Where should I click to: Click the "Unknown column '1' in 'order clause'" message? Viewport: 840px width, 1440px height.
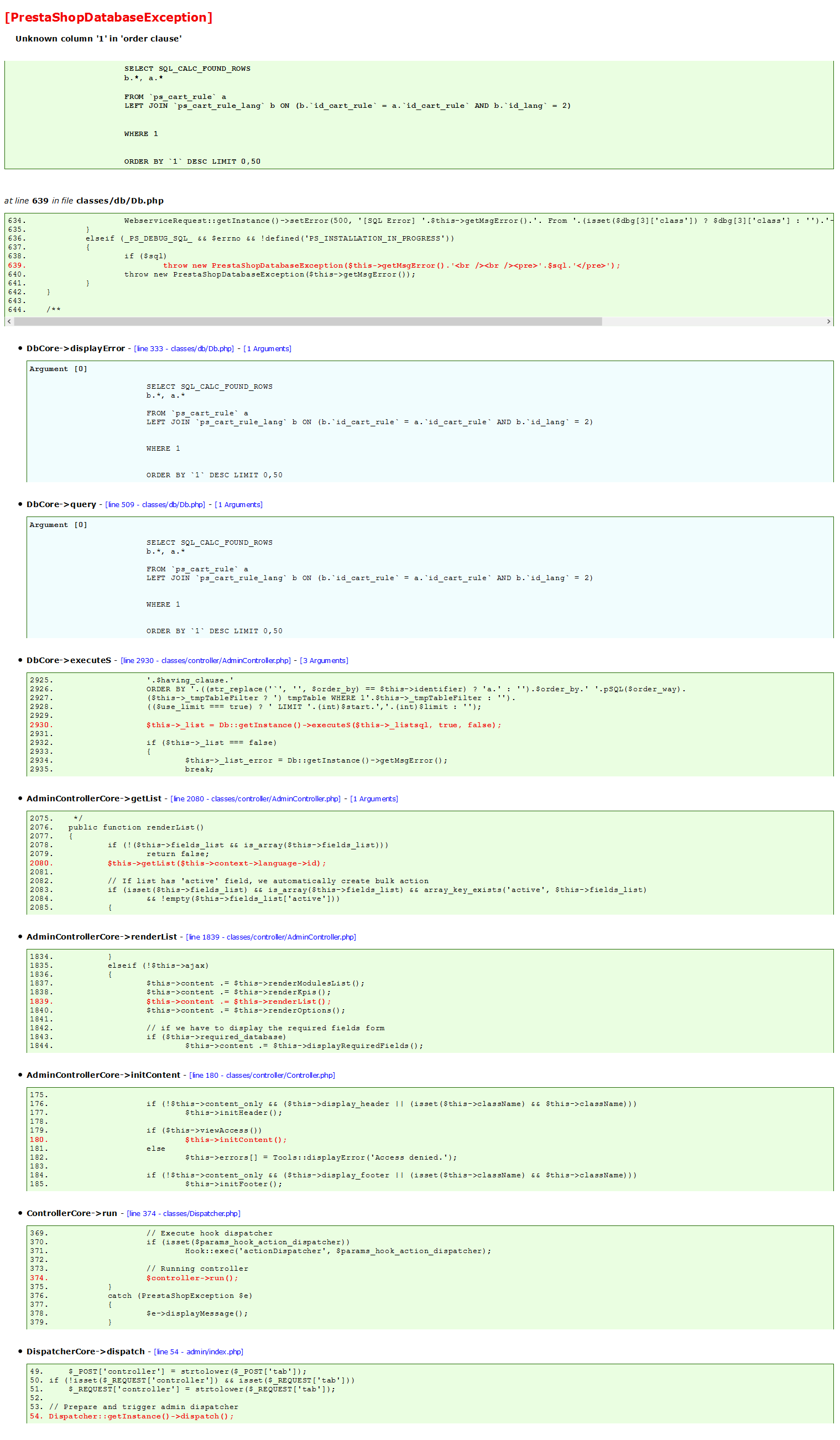point(98,39)
